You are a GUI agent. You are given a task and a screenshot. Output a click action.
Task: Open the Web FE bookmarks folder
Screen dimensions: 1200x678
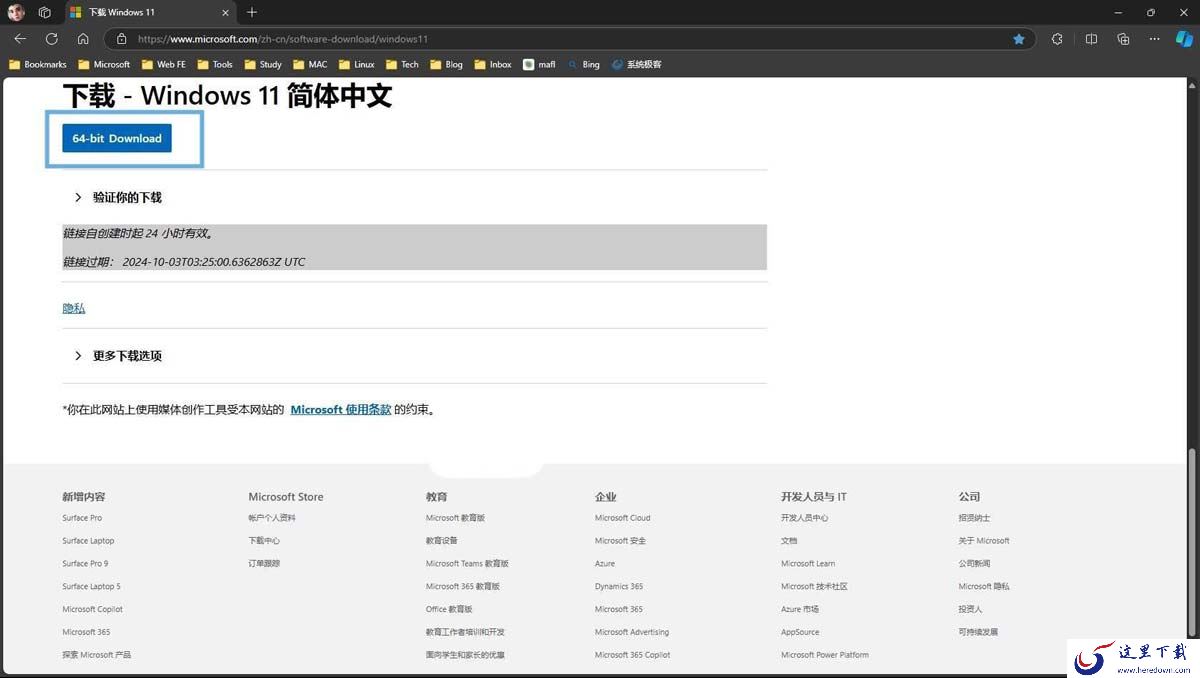pos(163,64)
